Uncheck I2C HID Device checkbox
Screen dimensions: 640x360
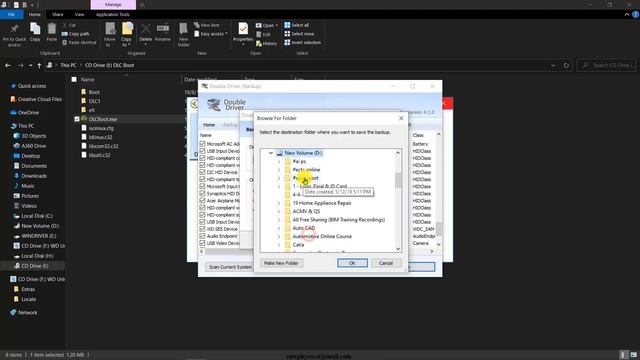(202, 172)
